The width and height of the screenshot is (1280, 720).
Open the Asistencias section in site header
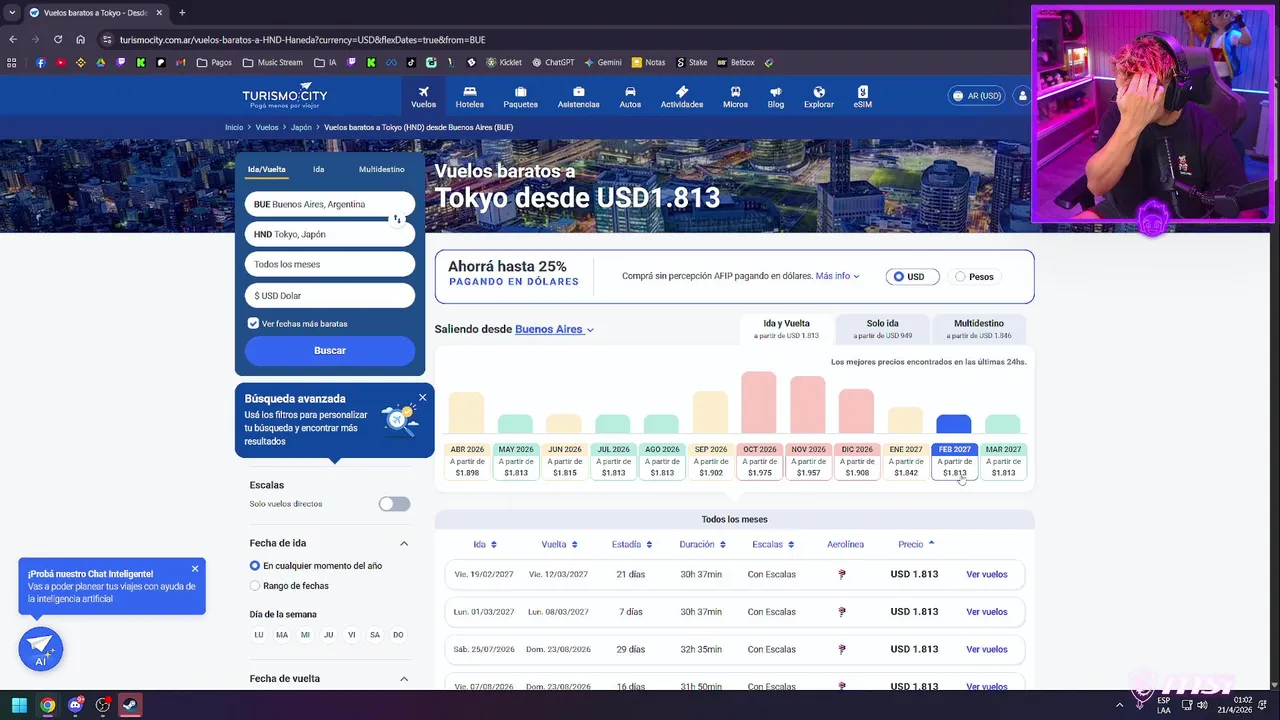coord(578,97)
